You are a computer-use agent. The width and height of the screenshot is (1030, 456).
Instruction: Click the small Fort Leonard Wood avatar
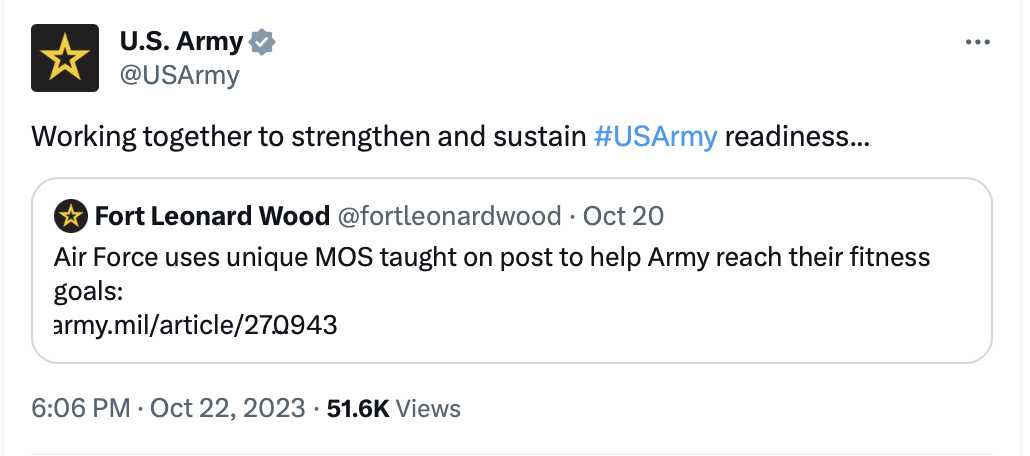click(x=70, y=215)
